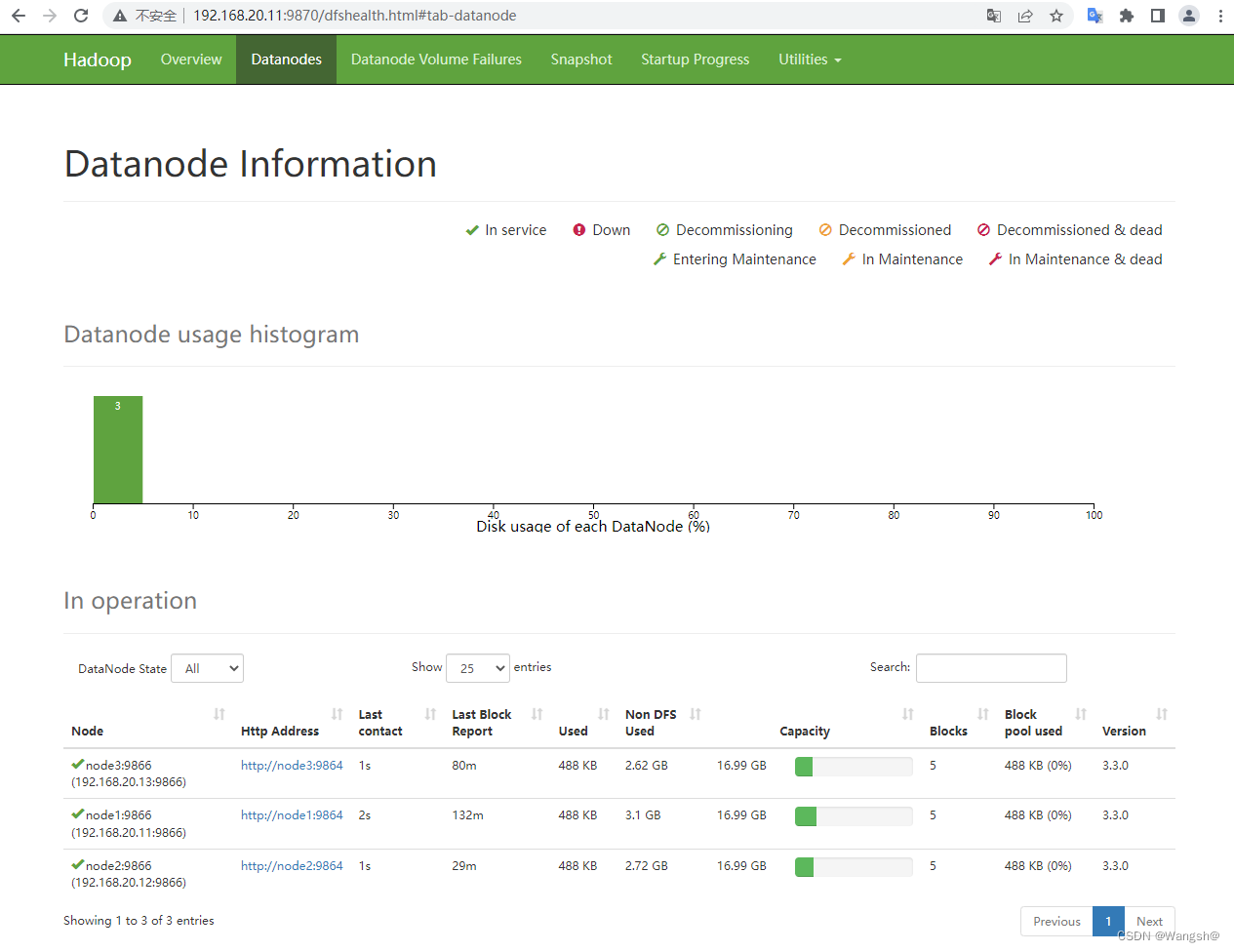The width and height of the screenshot is (1234, 952).
Task: Click the 29m last block report value
Action: click(x=464, y=866)
